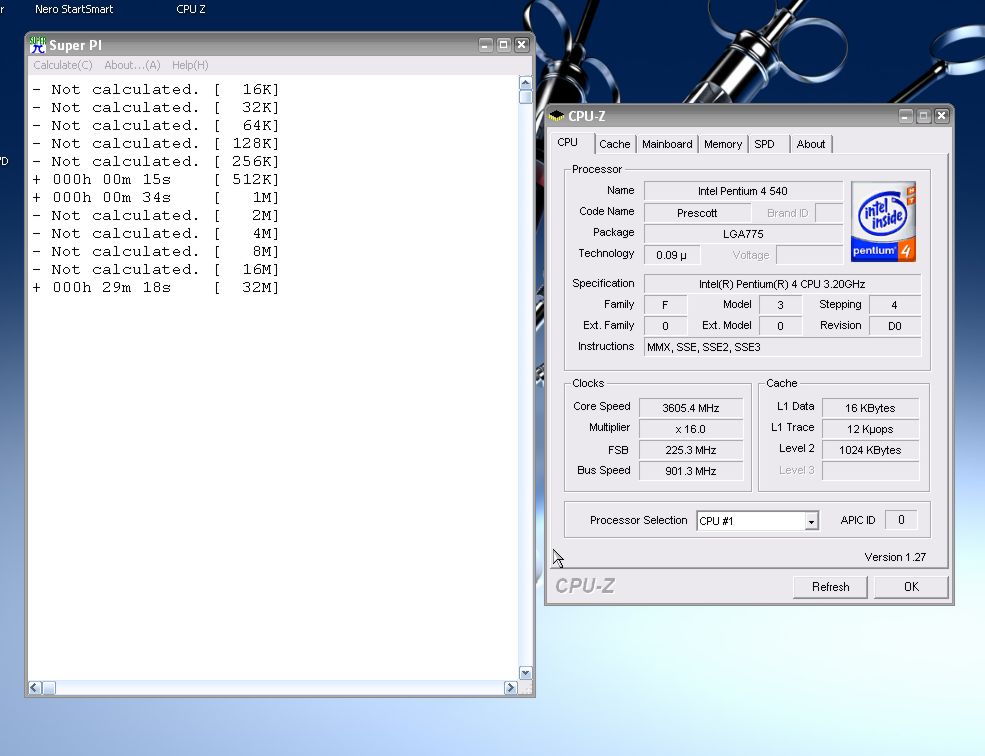Click the OK button in CPU-Z
985x756 pixels.
coord(911,587)
